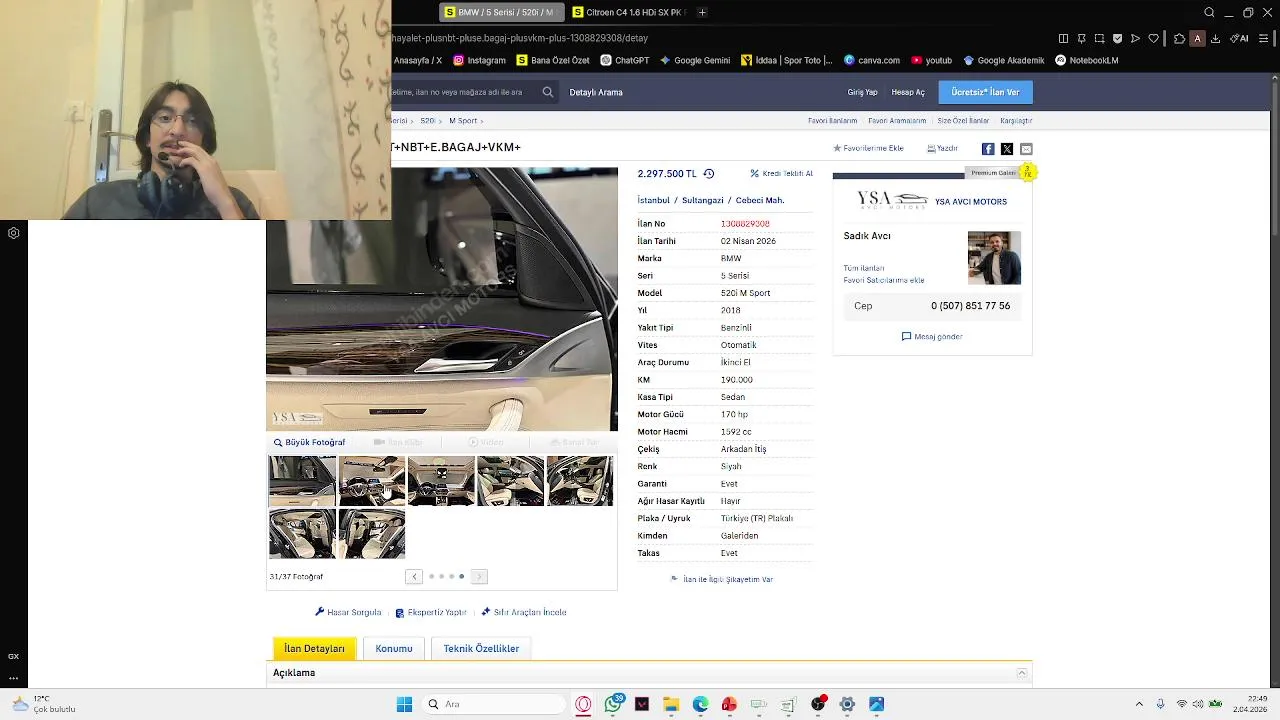Select the İlan Detayları tab

coord(314,648)
